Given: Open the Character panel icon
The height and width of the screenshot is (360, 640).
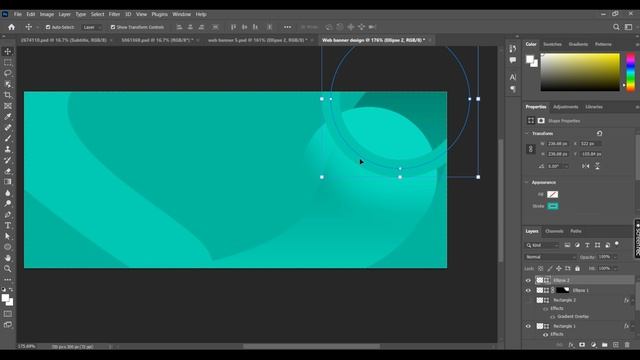Looking at the screenshot, I should [513, 77].
